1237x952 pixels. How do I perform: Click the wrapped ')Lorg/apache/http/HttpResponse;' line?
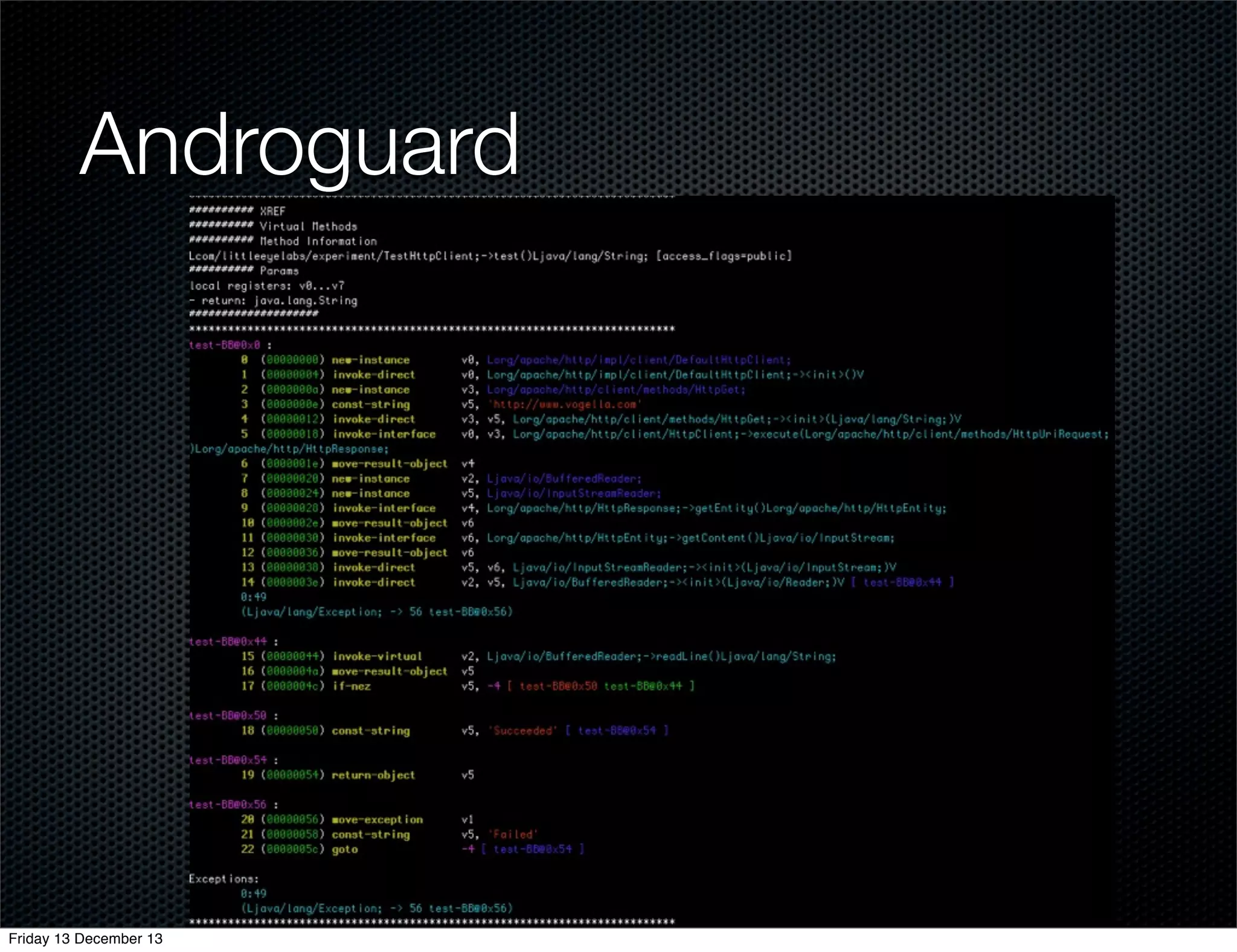[289, 449]
